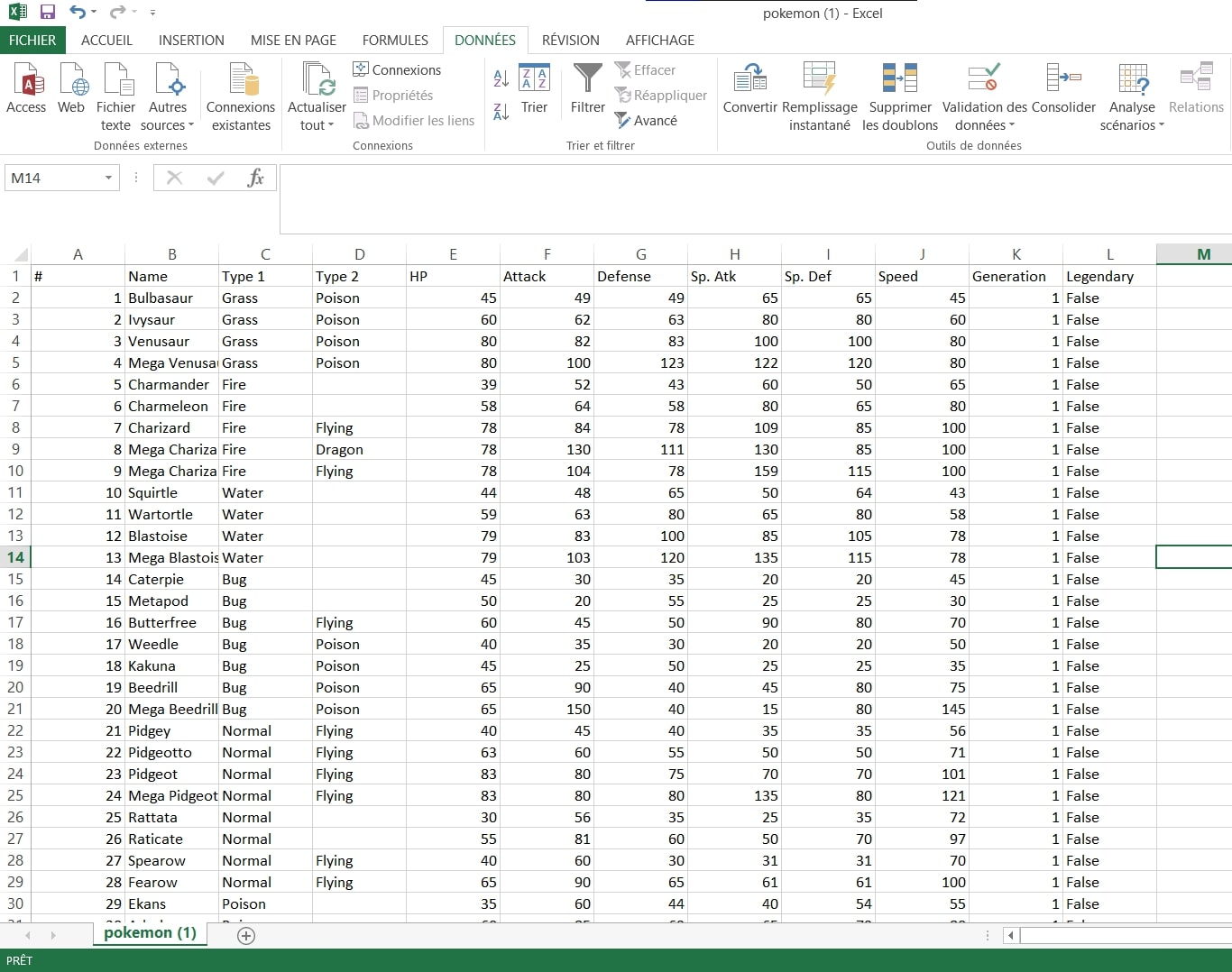This screenshot has height=972, width=1232.
Task: Switch to the AFFICHAGE tab
Action: pyautogui.click(x=660, y=40)
